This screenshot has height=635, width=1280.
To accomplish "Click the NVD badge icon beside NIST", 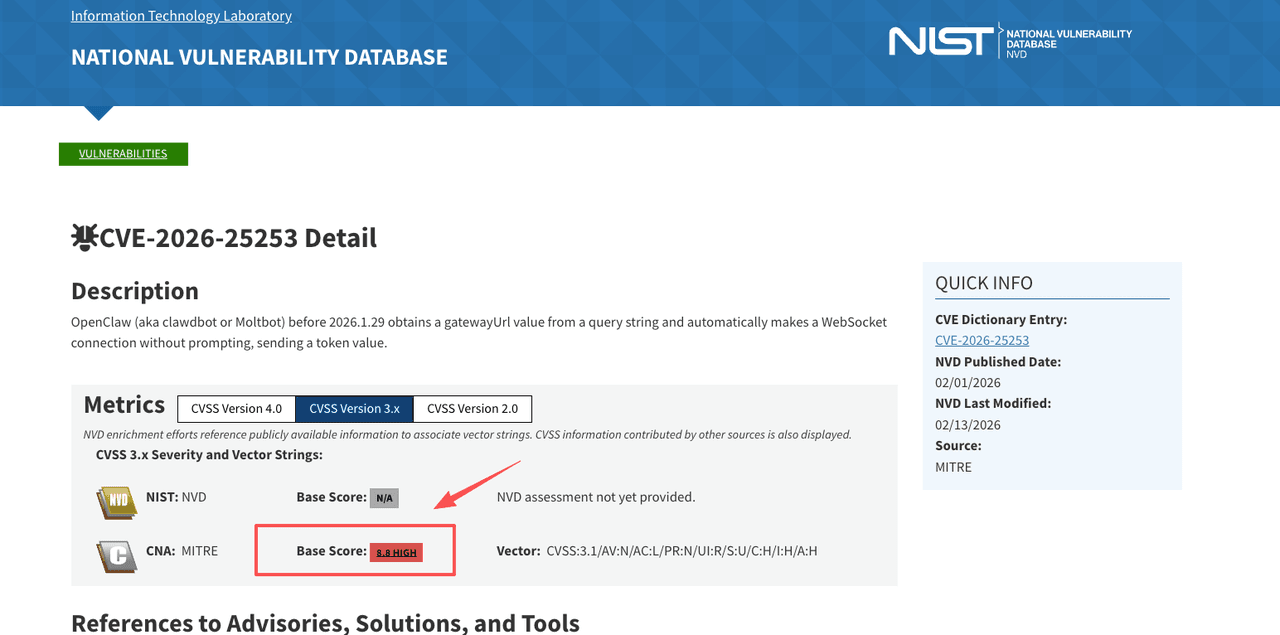I will (x=117, y=502).
